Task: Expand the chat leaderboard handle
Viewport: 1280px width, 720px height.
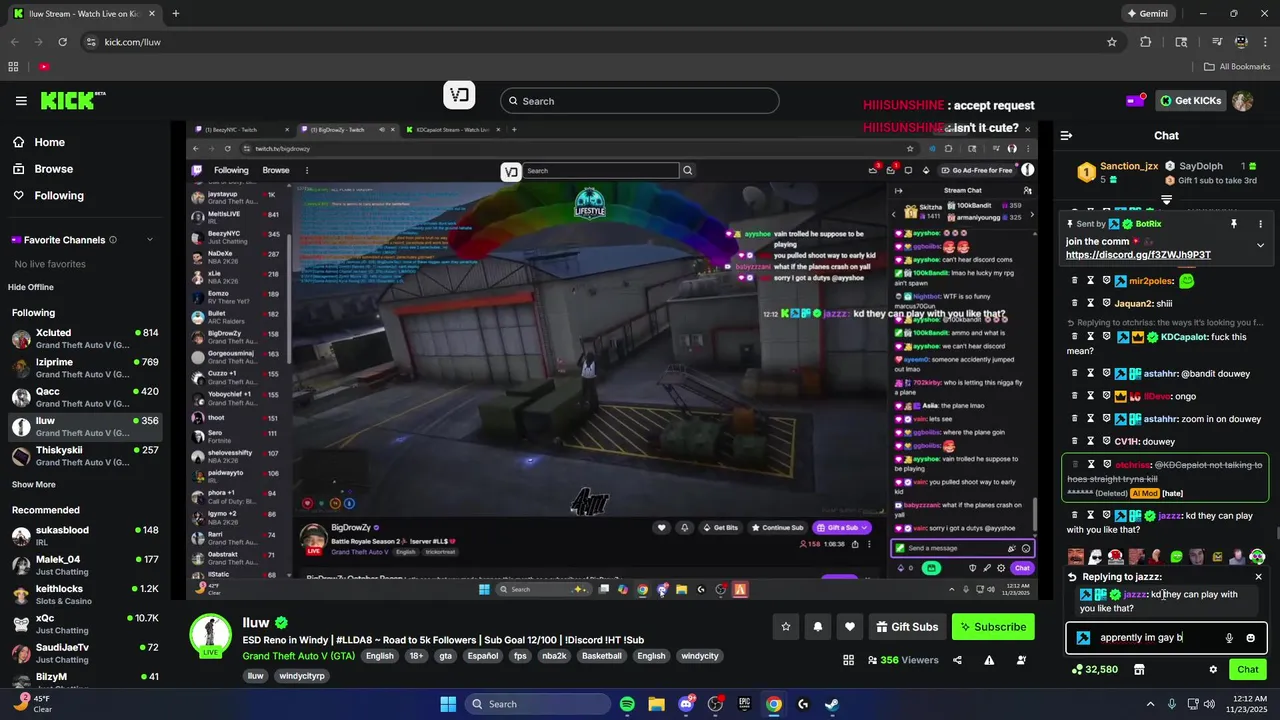Action: coord(1166,200)
